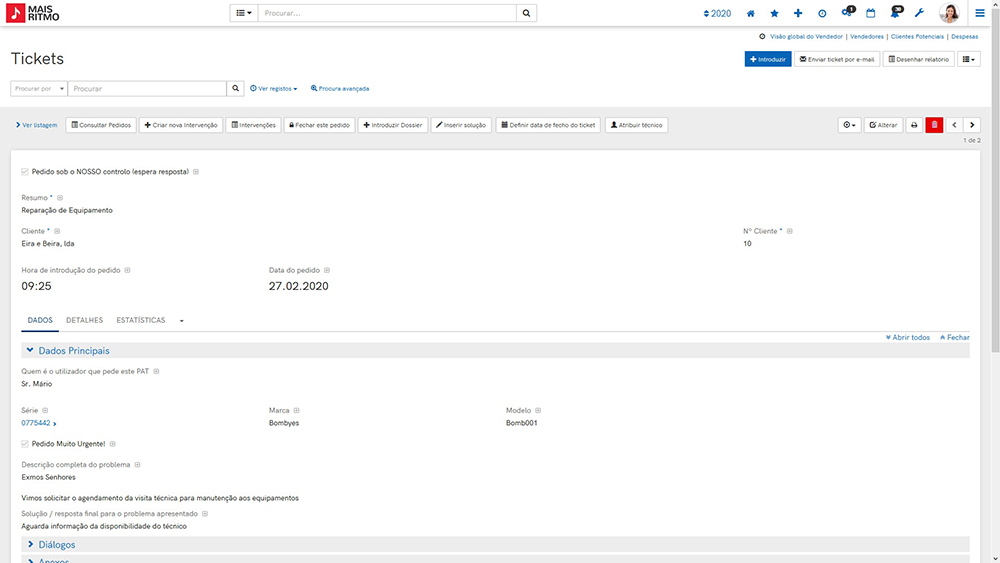Click the Alterar edit button
Screen dimensions: 1000x563
pos(883,125)
